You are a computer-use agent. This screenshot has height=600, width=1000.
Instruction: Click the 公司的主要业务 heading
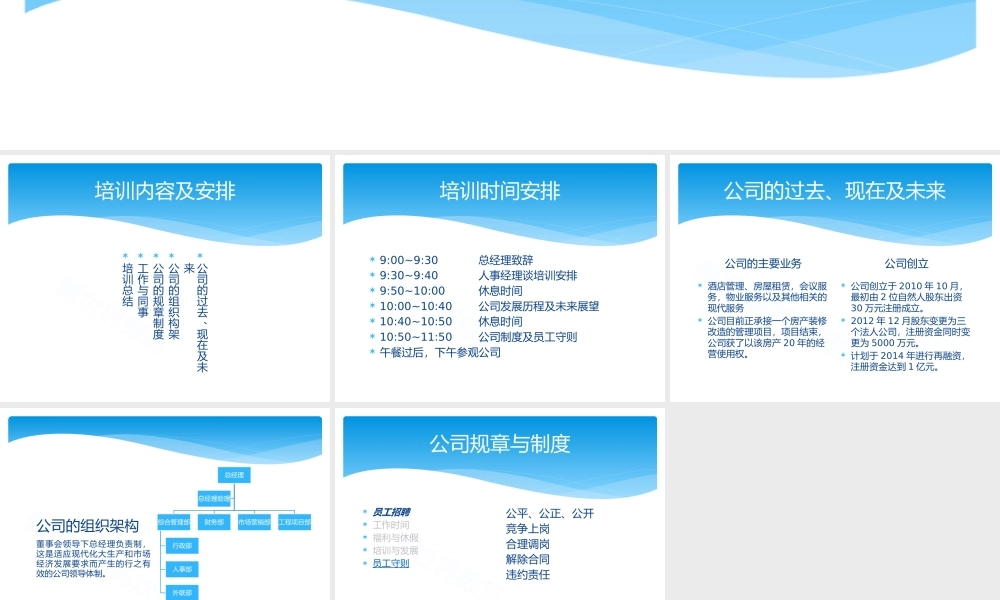pos(763,264)
